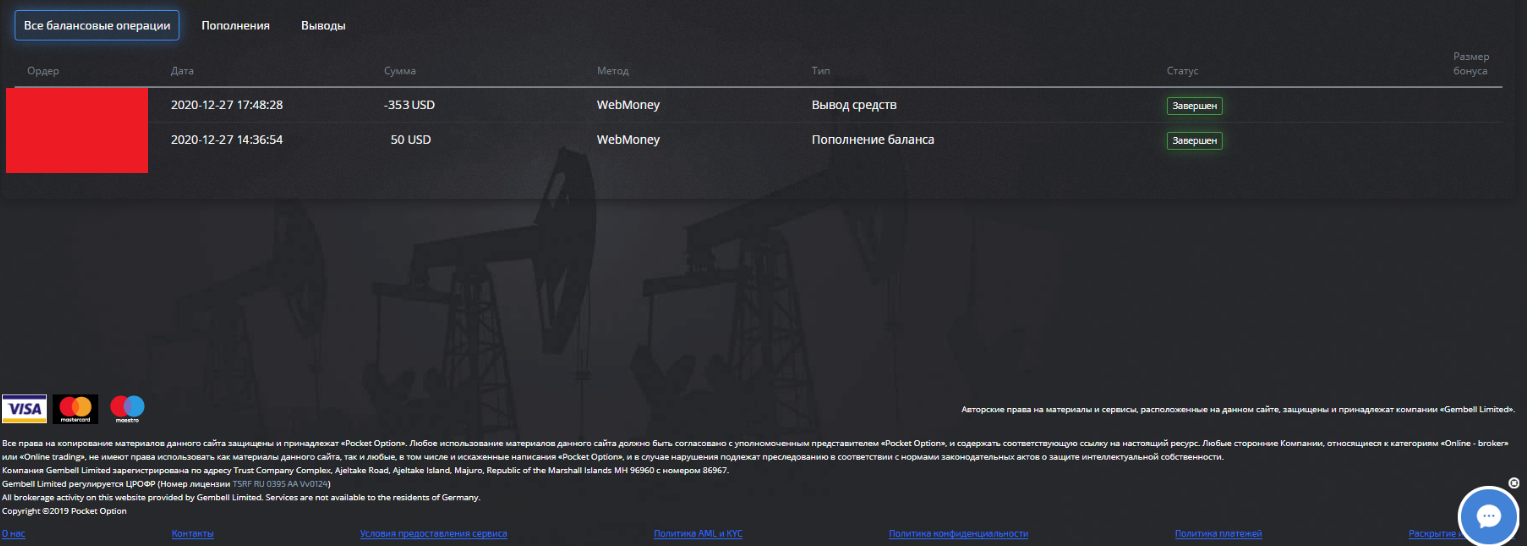
Task: Sort by the Сумма column header
Action: click(x=400, y=71)
